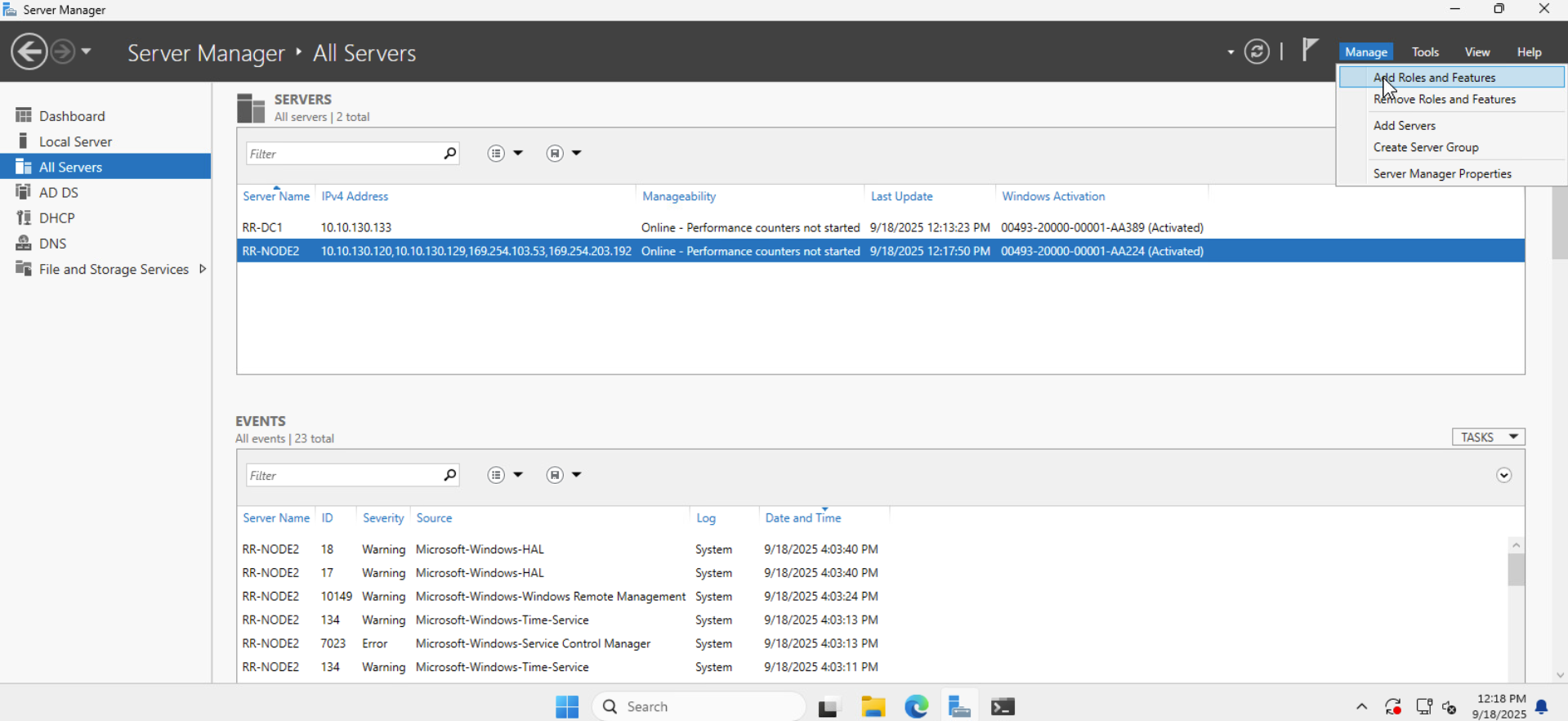Open Servers criteria list icon
This screenshot has width=1568, height=721.
(496, 153)
